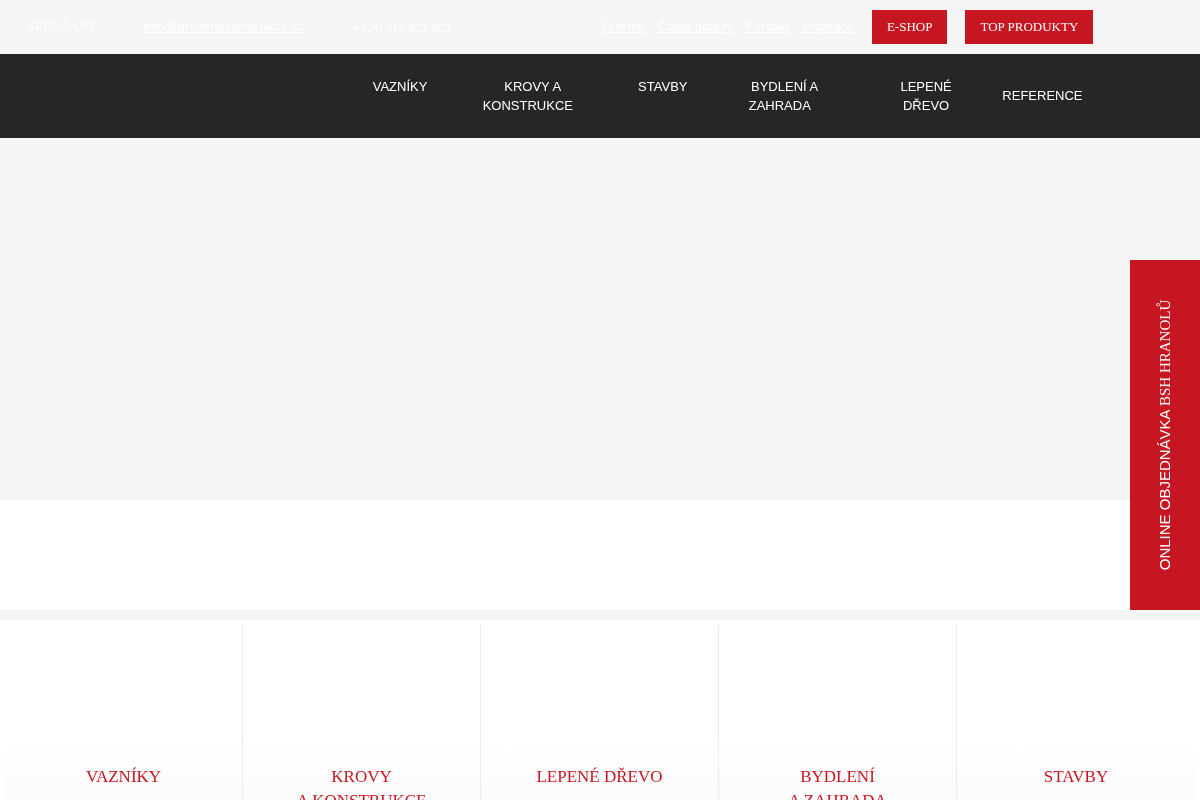Image resolution: width=1200 pixels, height=800 pixels.
Task: Open the red BYDLENÍ A ZAHRADA category card title
Action: pos(838,786)
